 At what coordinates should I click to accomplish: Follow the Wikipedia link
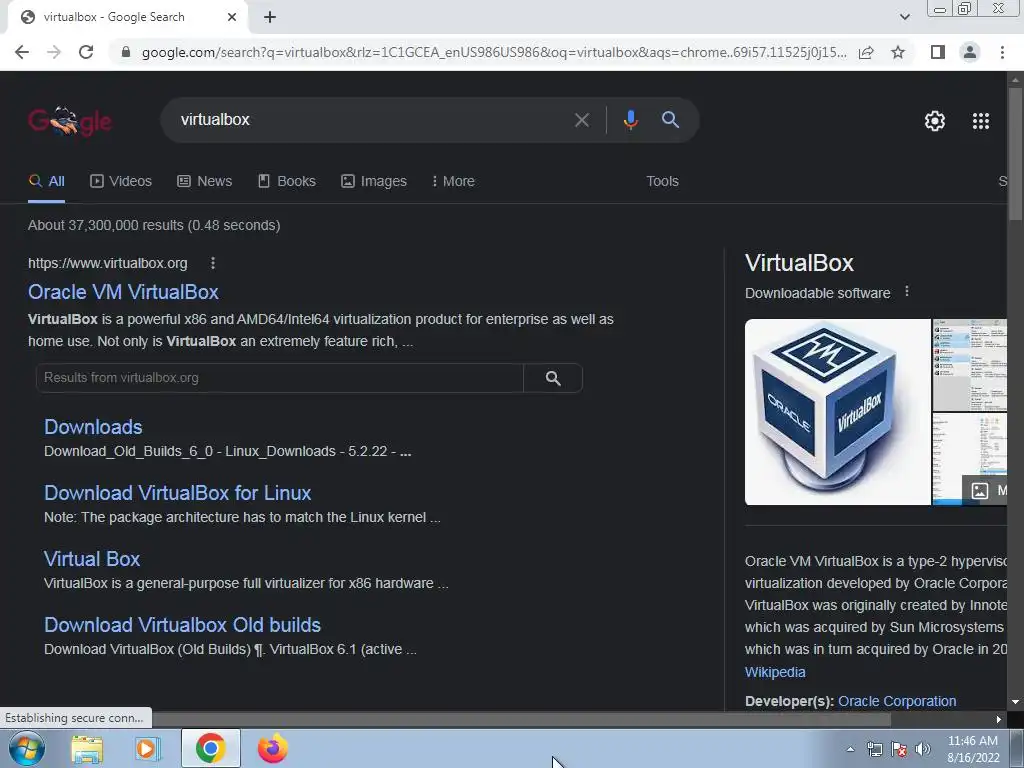[775, 672]
